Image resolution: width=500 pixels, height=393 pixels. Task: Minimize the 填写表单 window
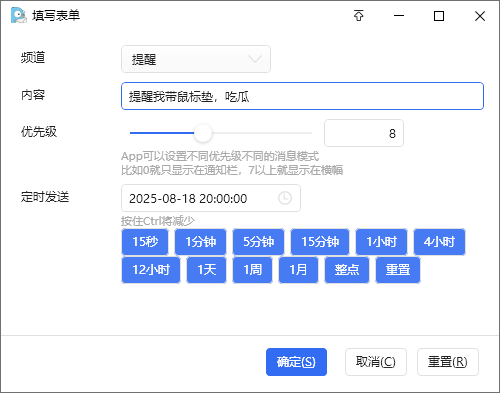(x=399, y=16)
